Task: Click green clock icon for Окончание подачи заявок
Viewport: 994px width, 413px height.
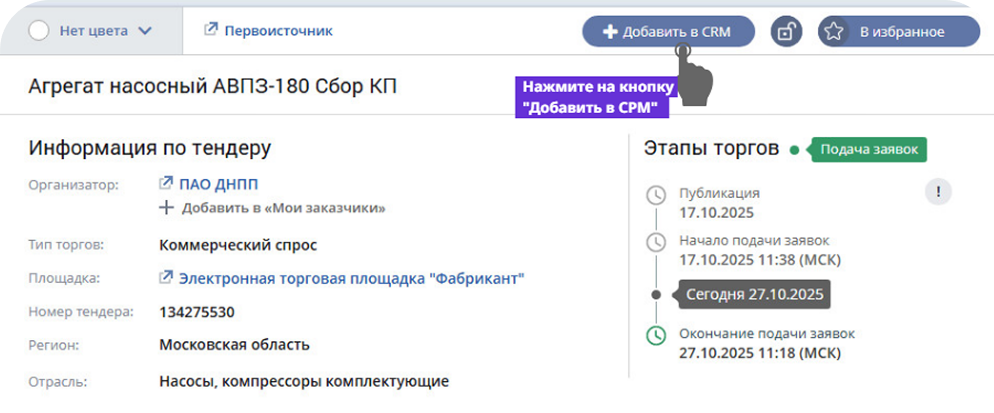Action: pos(655,335)
